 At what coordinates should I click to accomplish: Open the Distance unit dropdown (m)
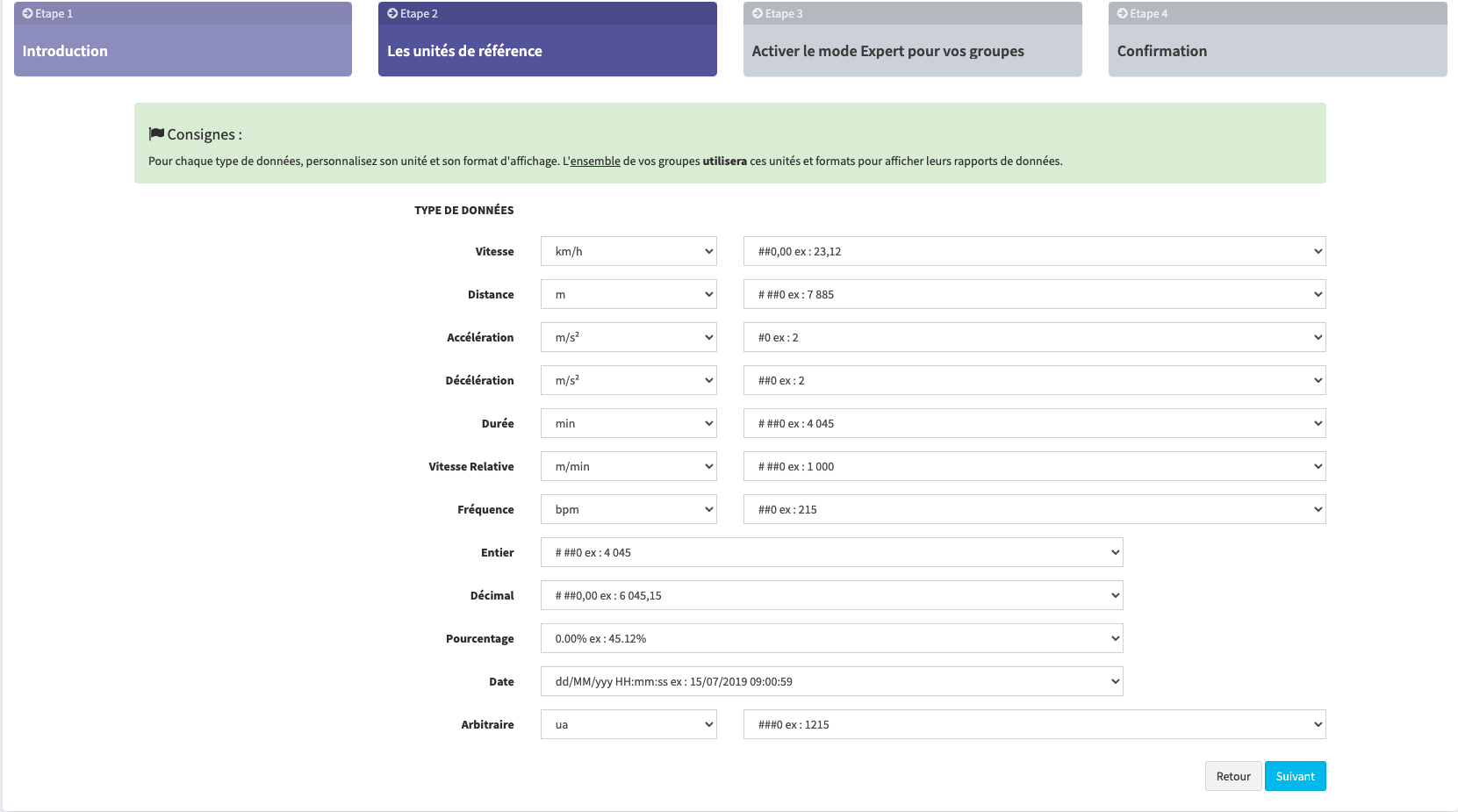coord(628,294)
